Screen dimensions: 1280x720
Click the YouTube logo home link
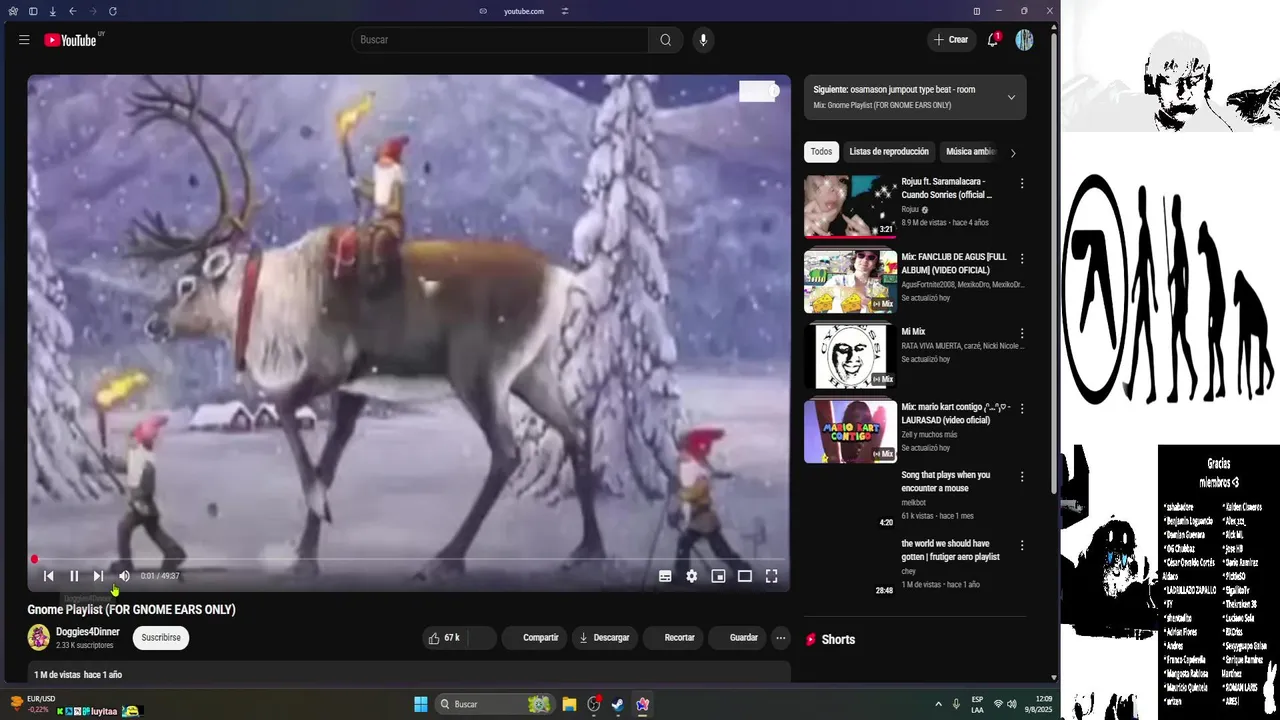[70, 40]
